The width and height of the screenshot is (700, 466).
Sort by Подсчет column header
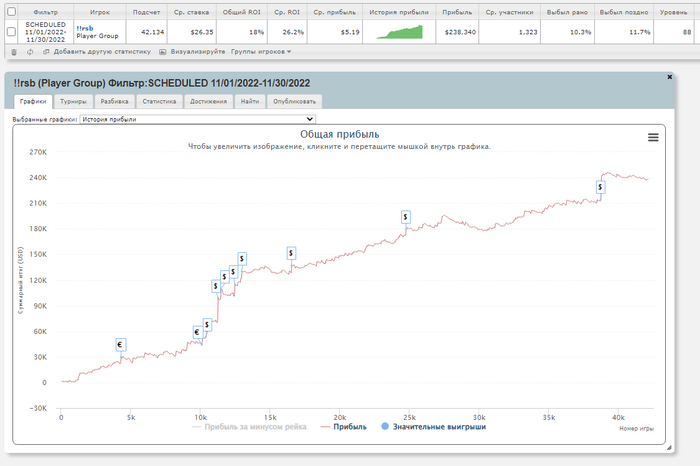point(146,12)
